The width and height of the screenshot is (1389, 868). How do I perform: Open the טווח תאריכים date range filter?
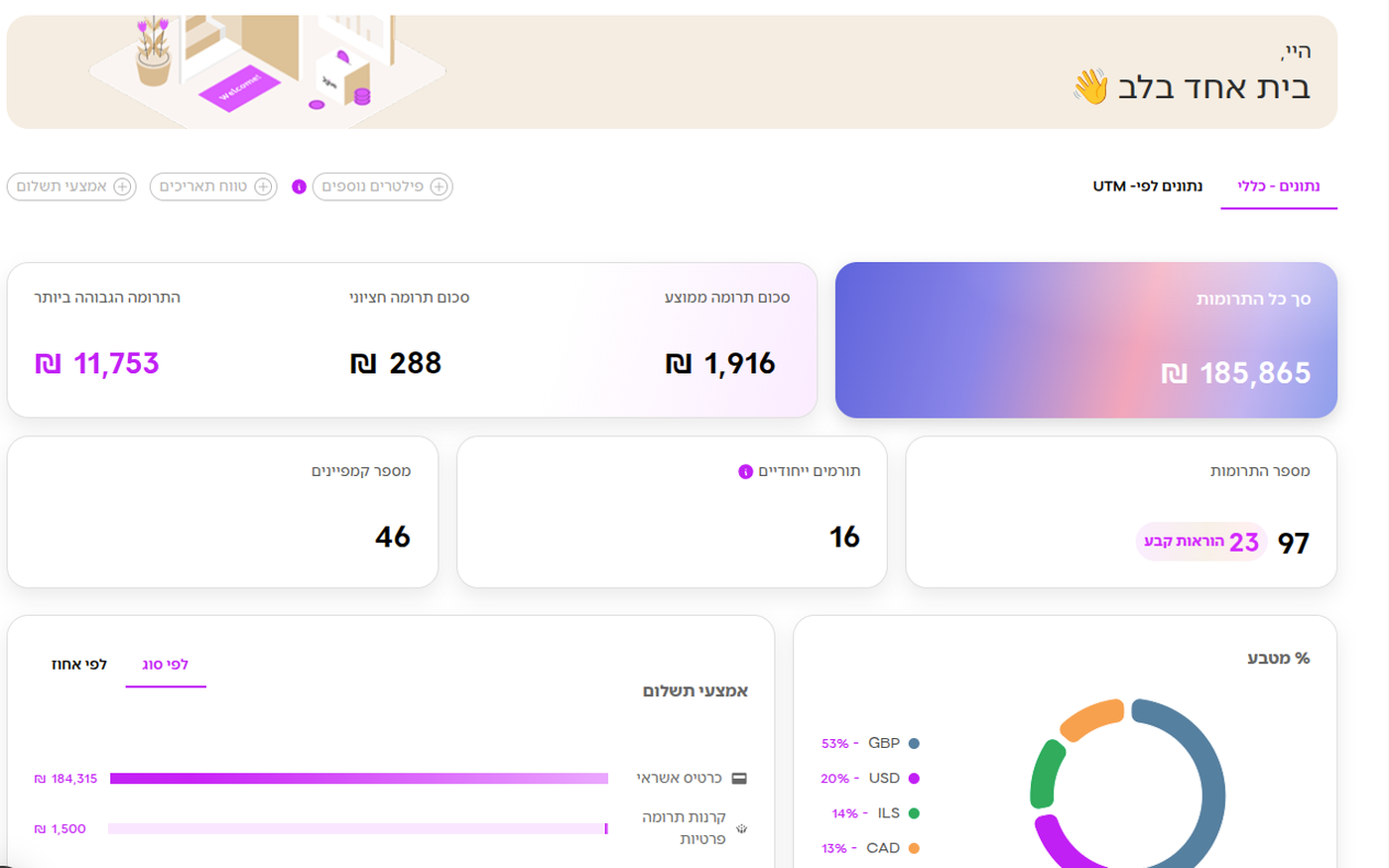(x=213, y=186)
